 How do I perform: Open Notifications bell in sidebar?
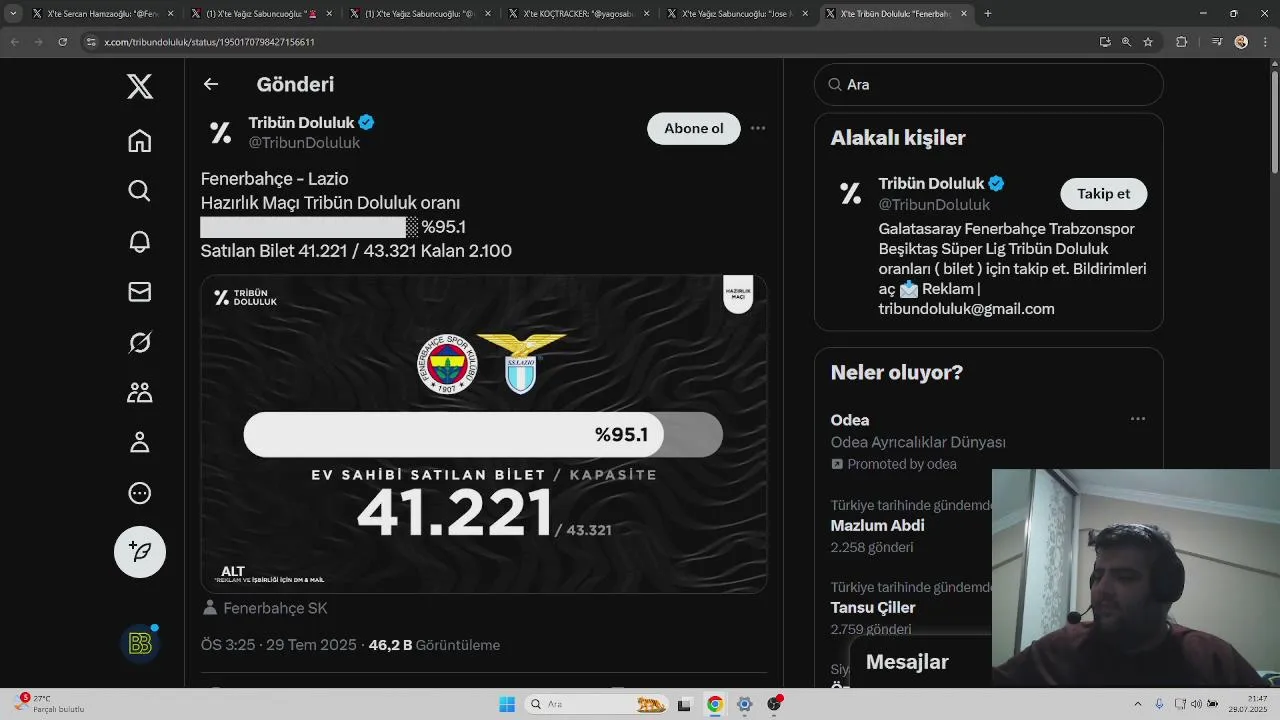tap(140, 241)
